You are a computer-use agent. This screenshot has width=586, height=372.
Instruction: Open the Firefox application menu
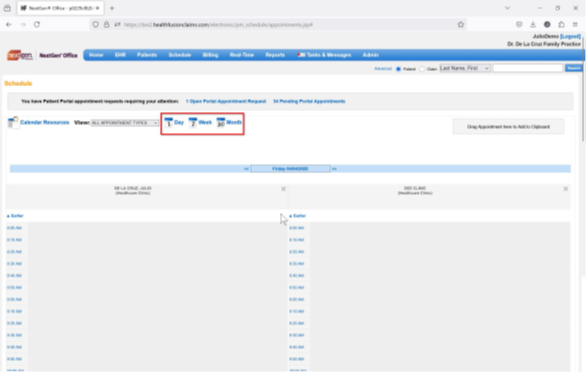[x=575, y=25]
